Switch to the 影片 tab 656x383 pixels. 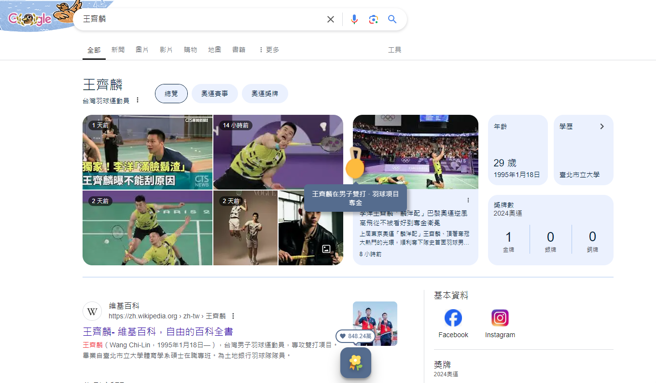click(x=166, y=49)
